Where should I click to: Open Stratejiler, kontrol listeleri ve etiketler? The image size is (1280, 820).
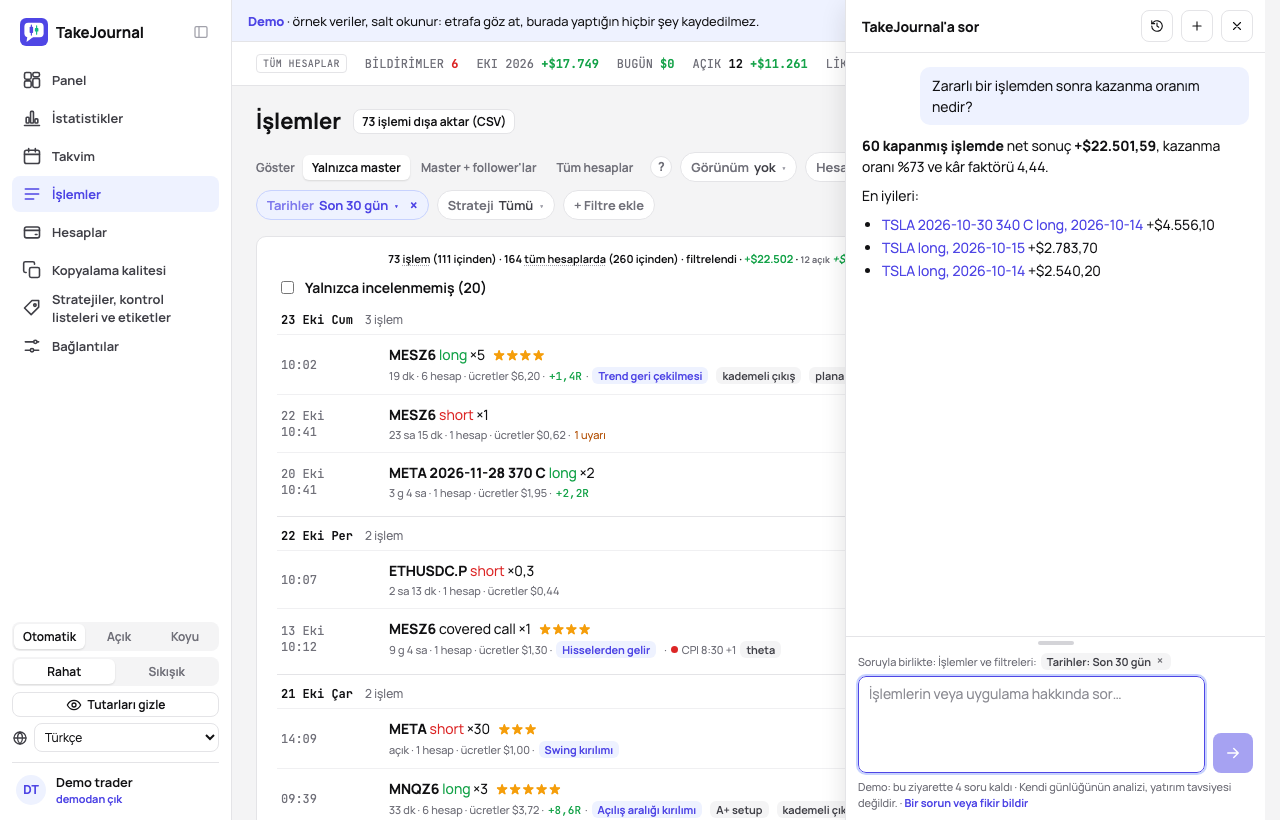[115, 308]
